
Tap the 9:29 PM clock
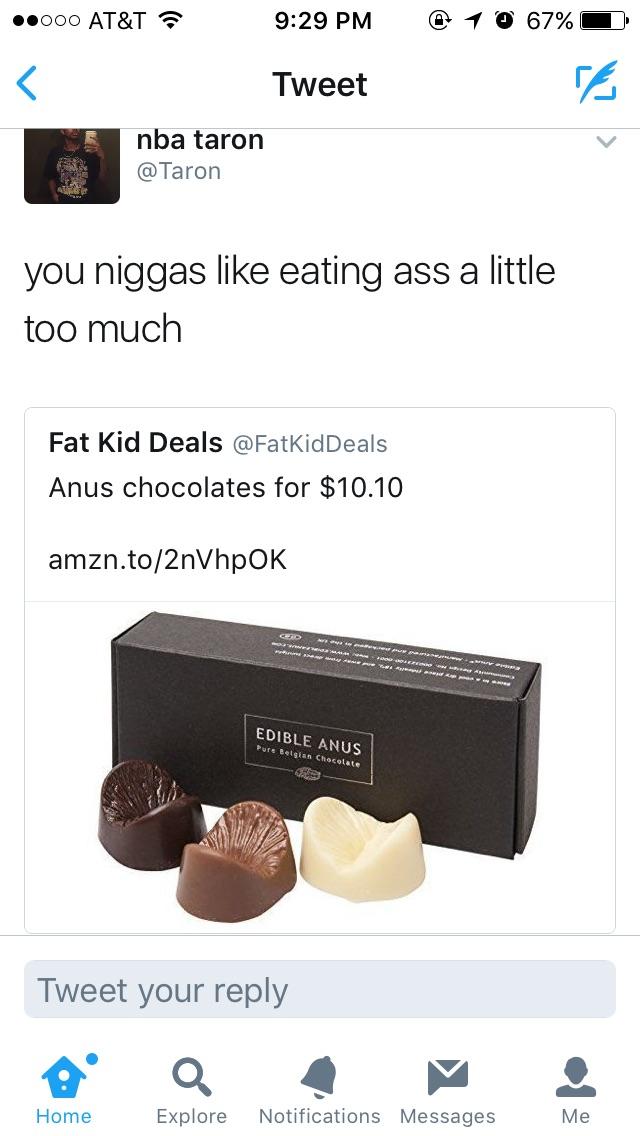pyautogui.click(x=323, y=21)
